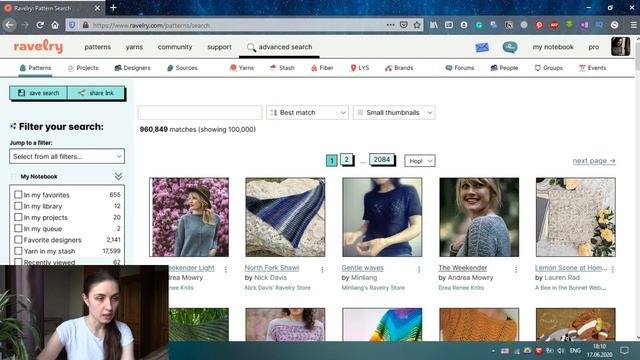Switch to Sources search tab

coord(182,68)
